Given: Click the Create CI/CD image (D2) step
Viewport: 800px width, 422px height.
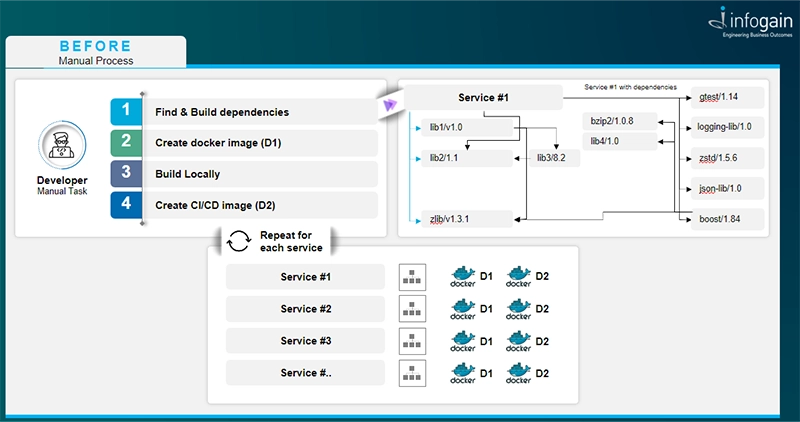Looking at the screenshot, I should [x=260, y=205].
